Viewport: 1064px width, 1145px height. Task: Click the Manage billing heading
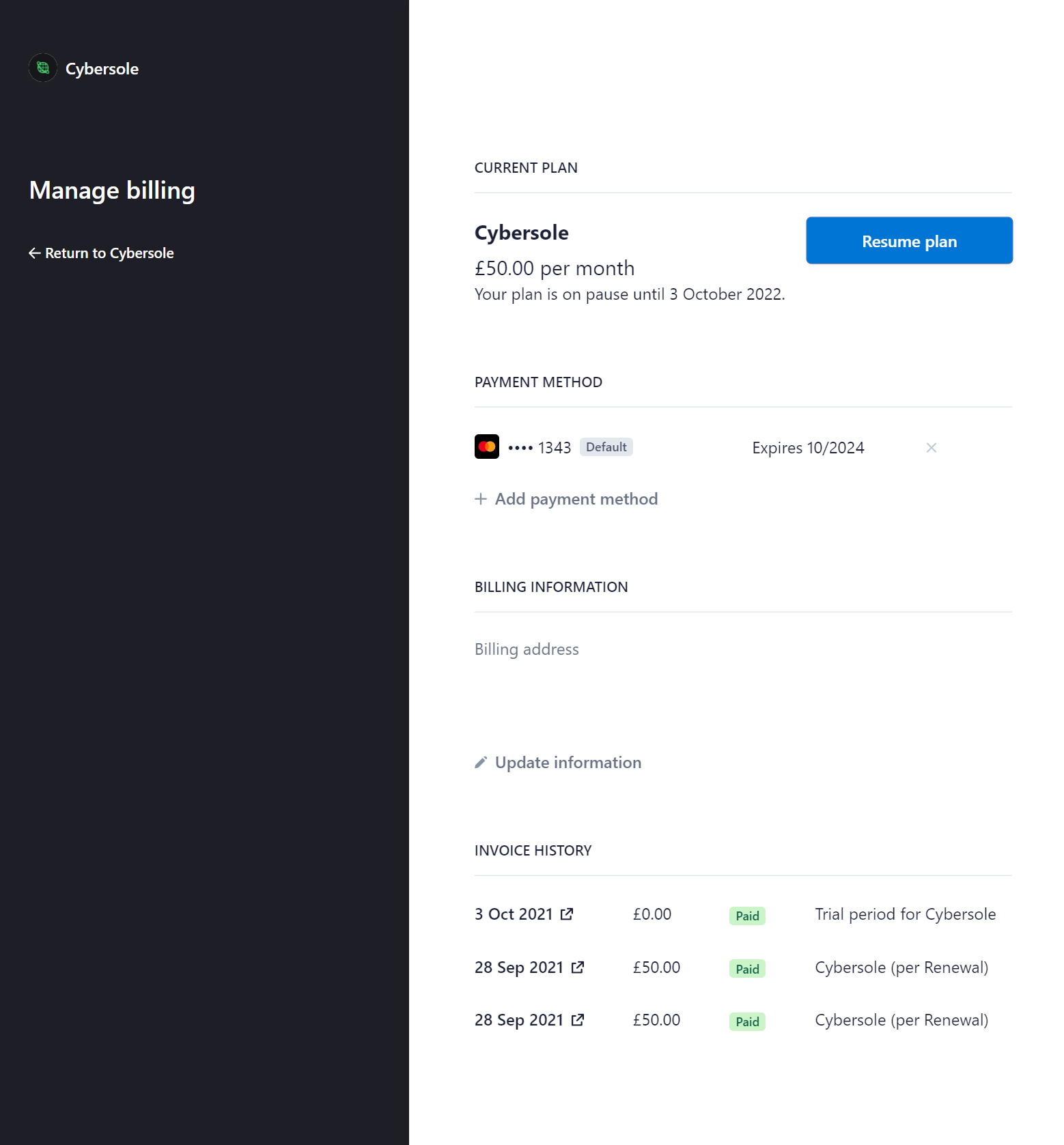tap(112, 190)
